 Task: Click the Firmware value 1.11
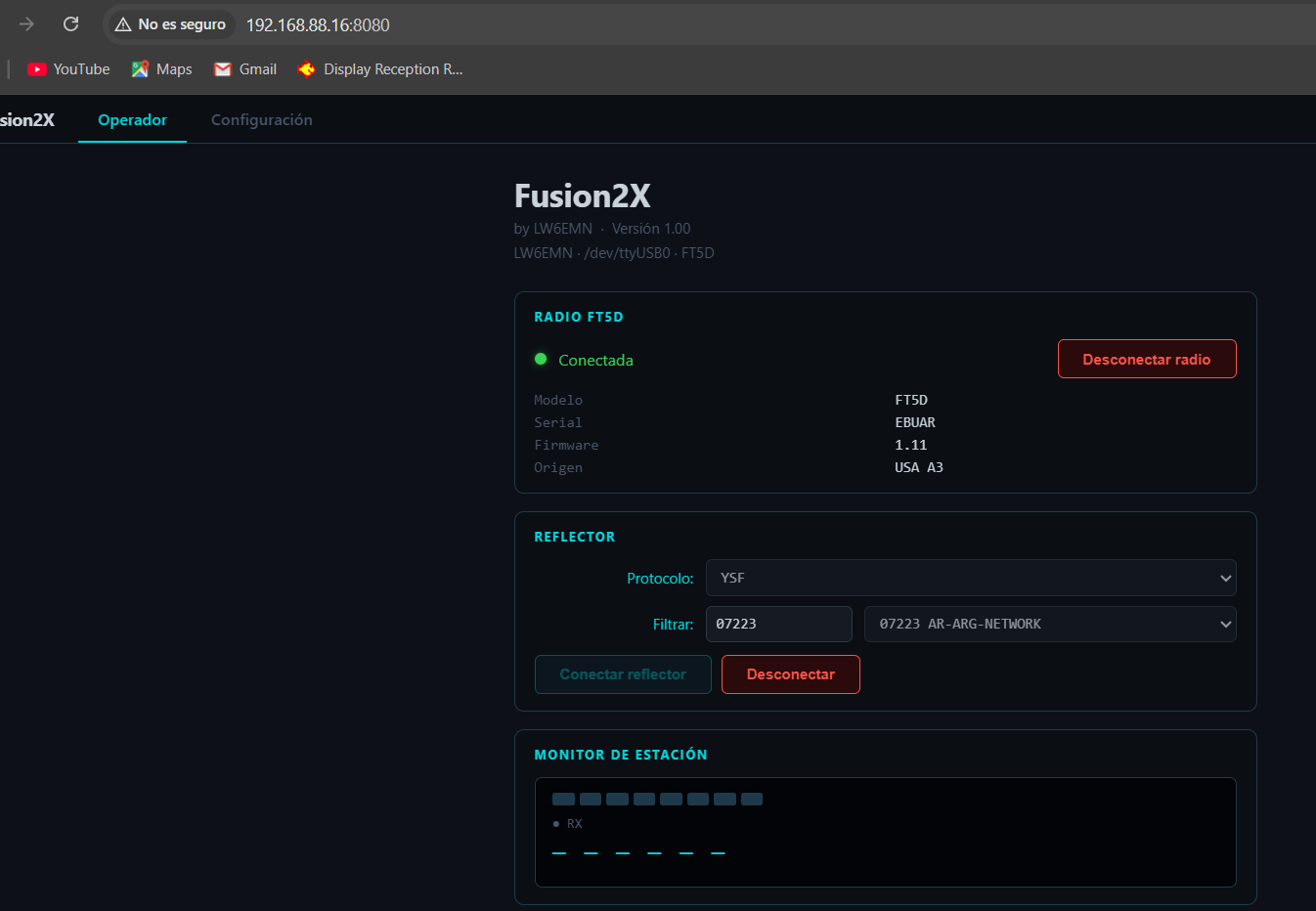coord(911,445)
